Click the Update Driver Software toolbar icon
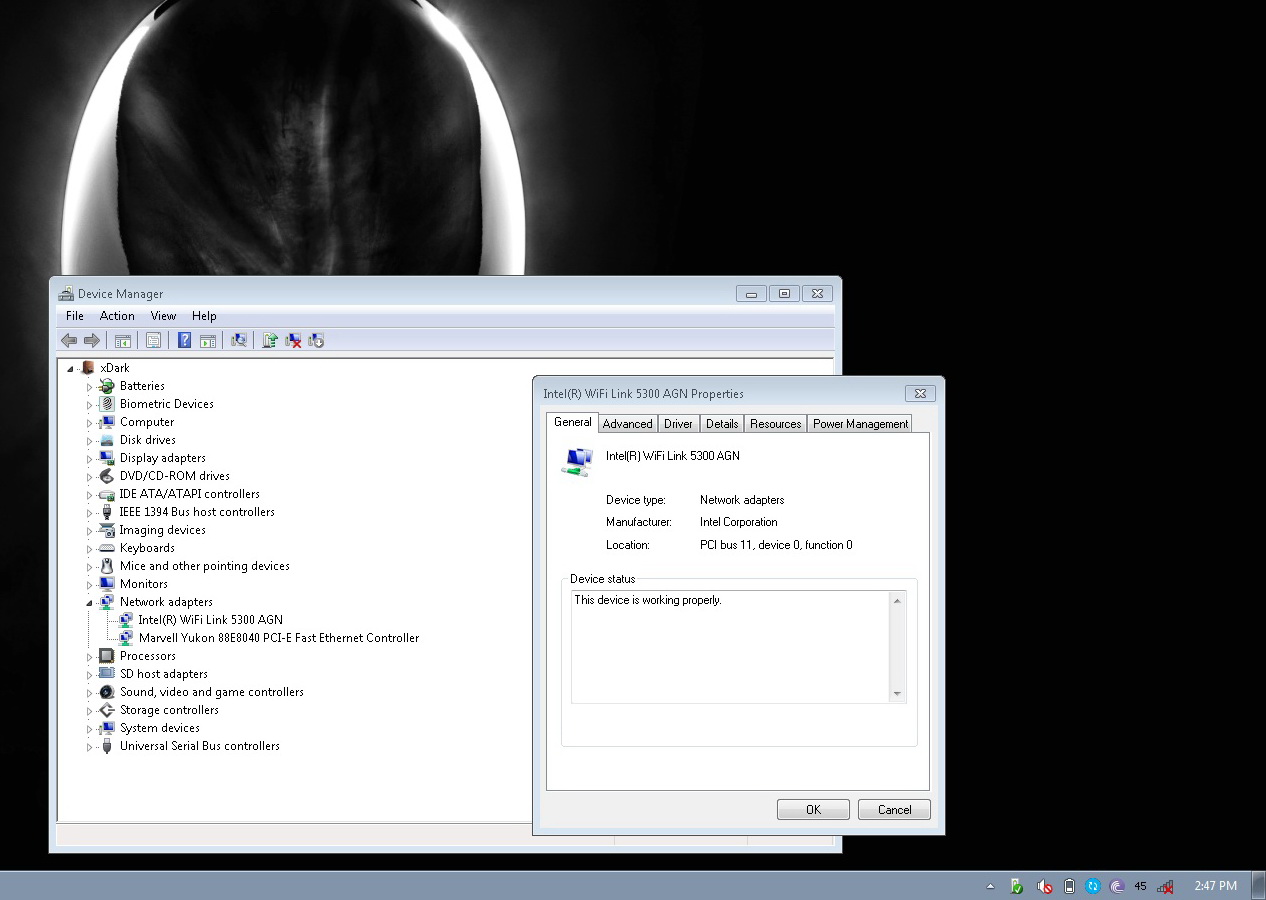 pyautogui.click(x=269, y=341)
